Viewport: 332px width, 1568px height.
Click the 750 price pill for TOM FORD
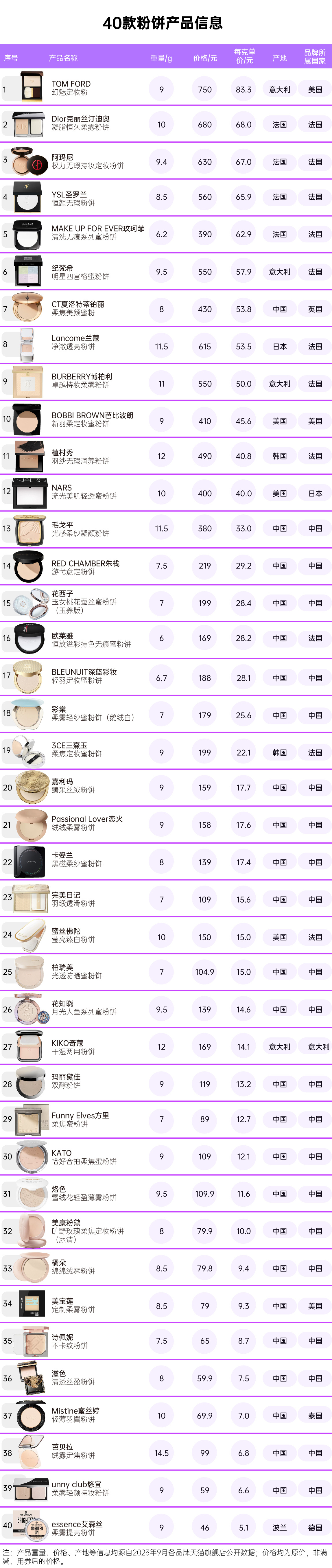205,89
